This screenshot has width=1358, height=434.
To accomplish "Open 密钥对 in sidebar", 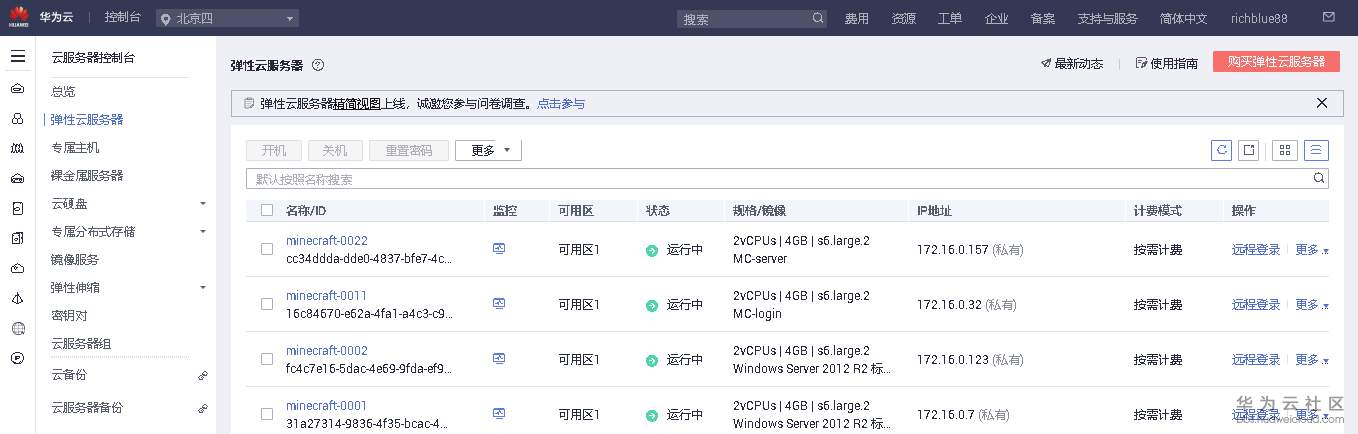I will (x=69, y=316).
